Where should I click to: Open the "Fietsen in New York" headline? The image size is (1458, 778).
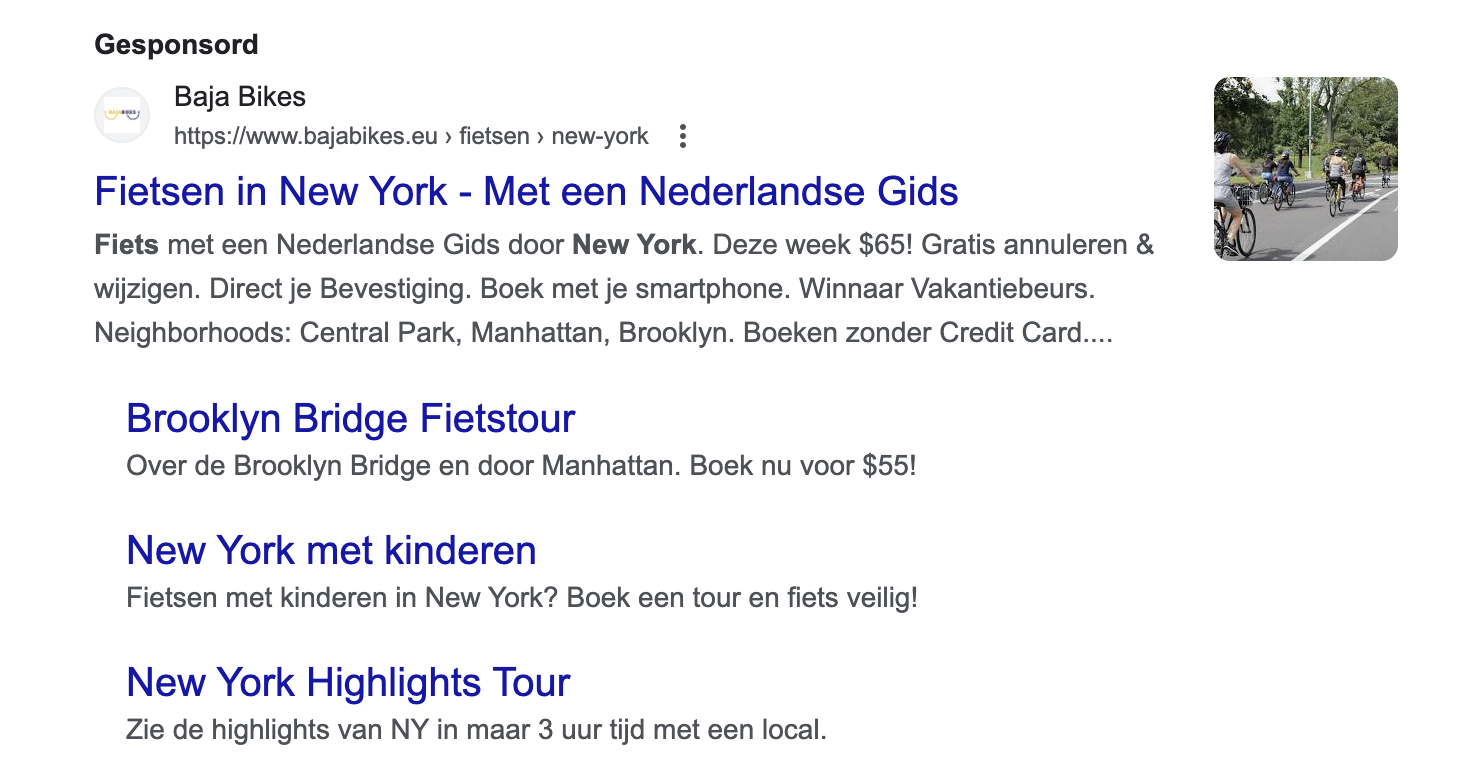pos(526,191)
